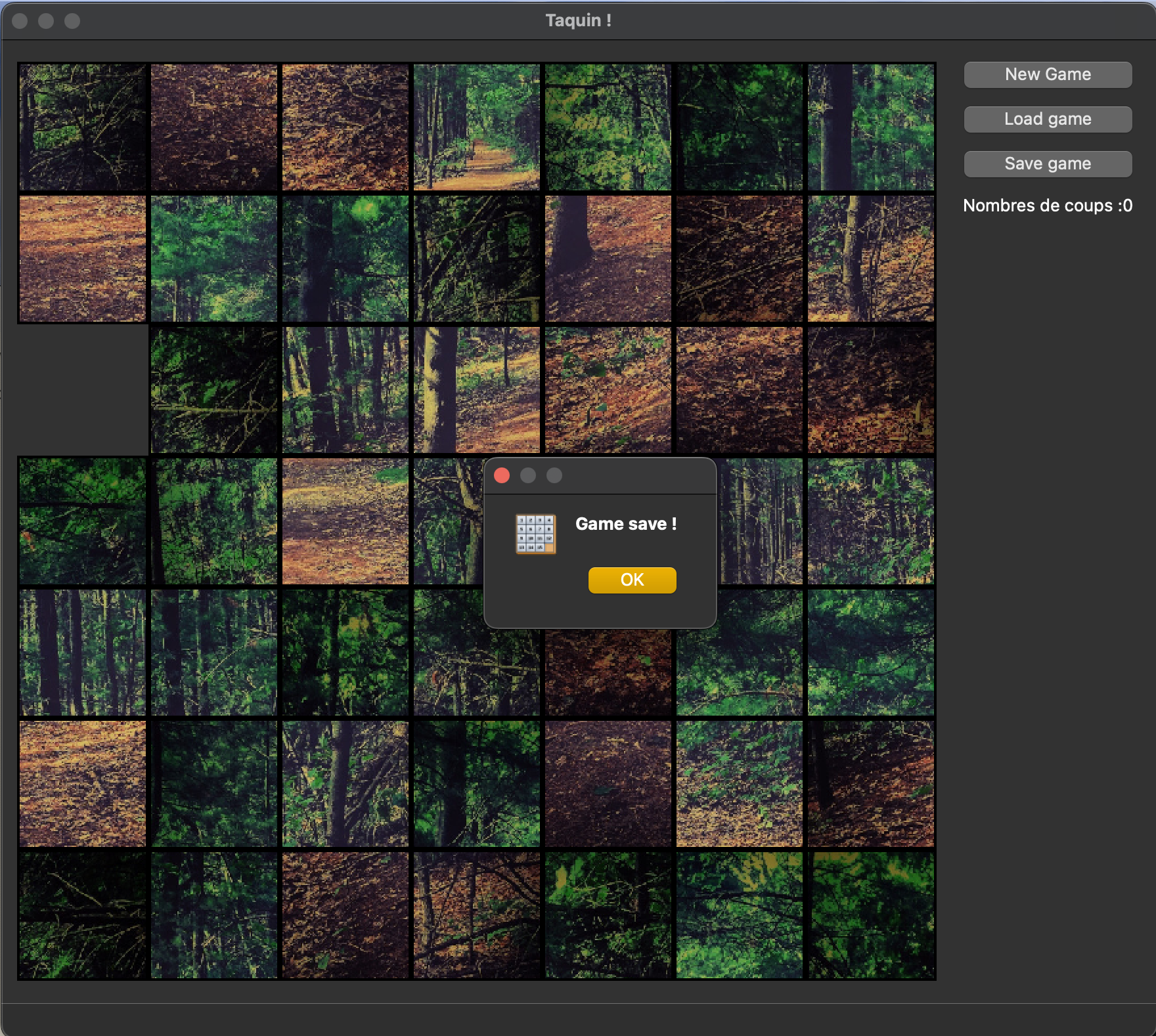Click the empty slot in the puzzle grid

83,390
